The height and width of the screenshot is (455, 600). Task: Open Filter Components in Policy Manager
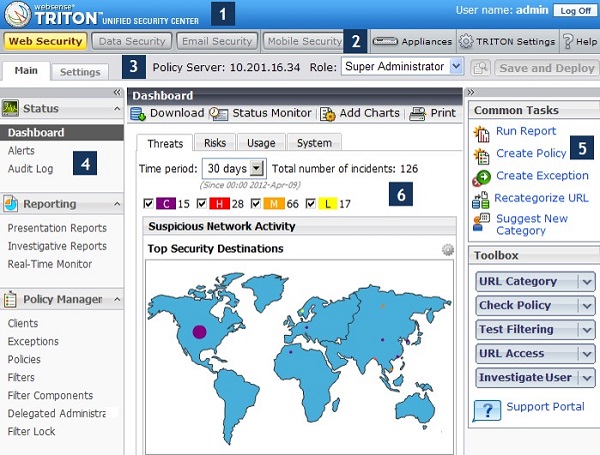(x=51, y=395)
